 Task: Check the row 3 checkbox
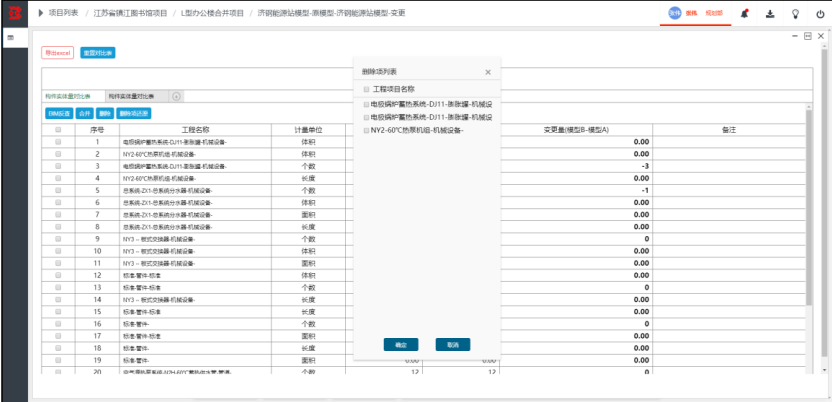click(x=58, y=166)
